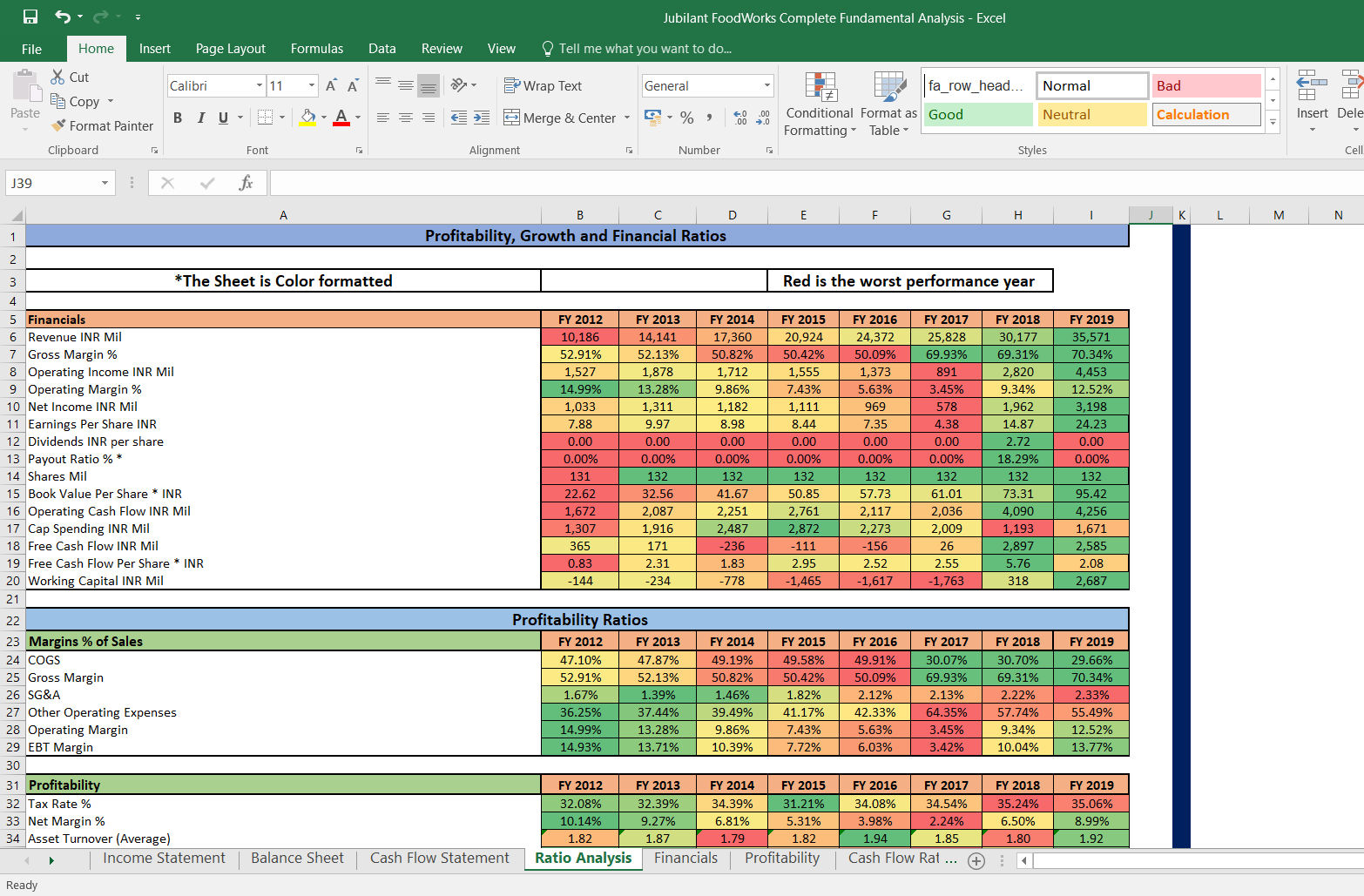Click the Undo arrow icon
The width and height of the screenshot is (1364, 896).
pos(63,17)
